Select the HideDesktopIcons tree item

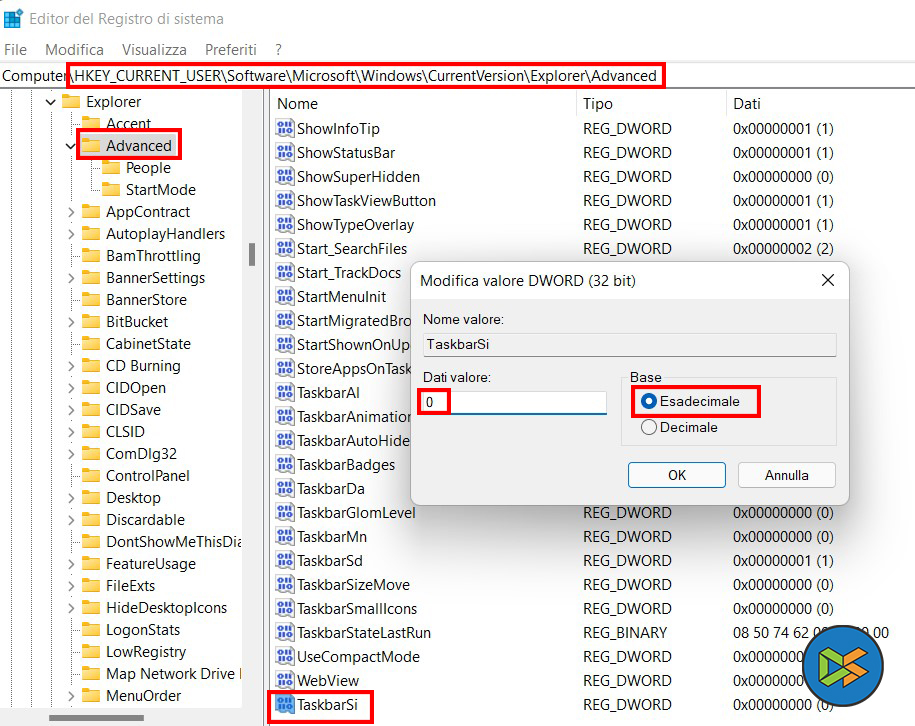point(166,608)
